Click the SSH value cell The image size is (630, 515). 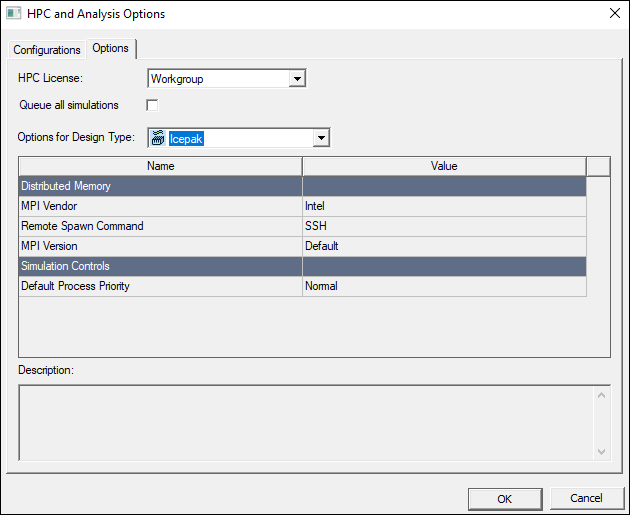(444, 226)
